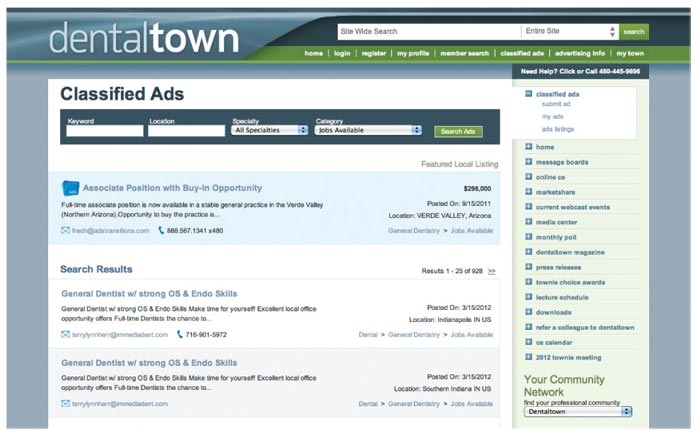This screenshot has width=700, height=438.
Task: Open my profile in top navigation
Action: pyautogui.click(x=413, y=53)
